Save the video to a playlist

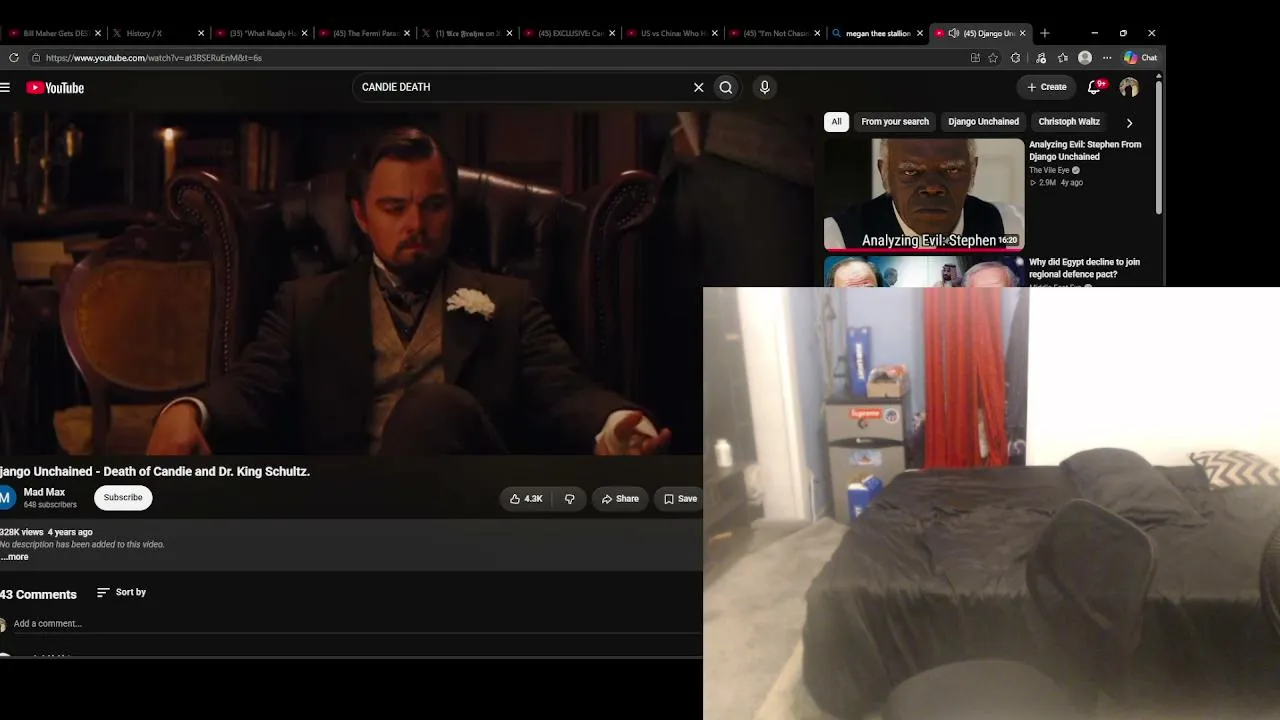tap(680, 499)
